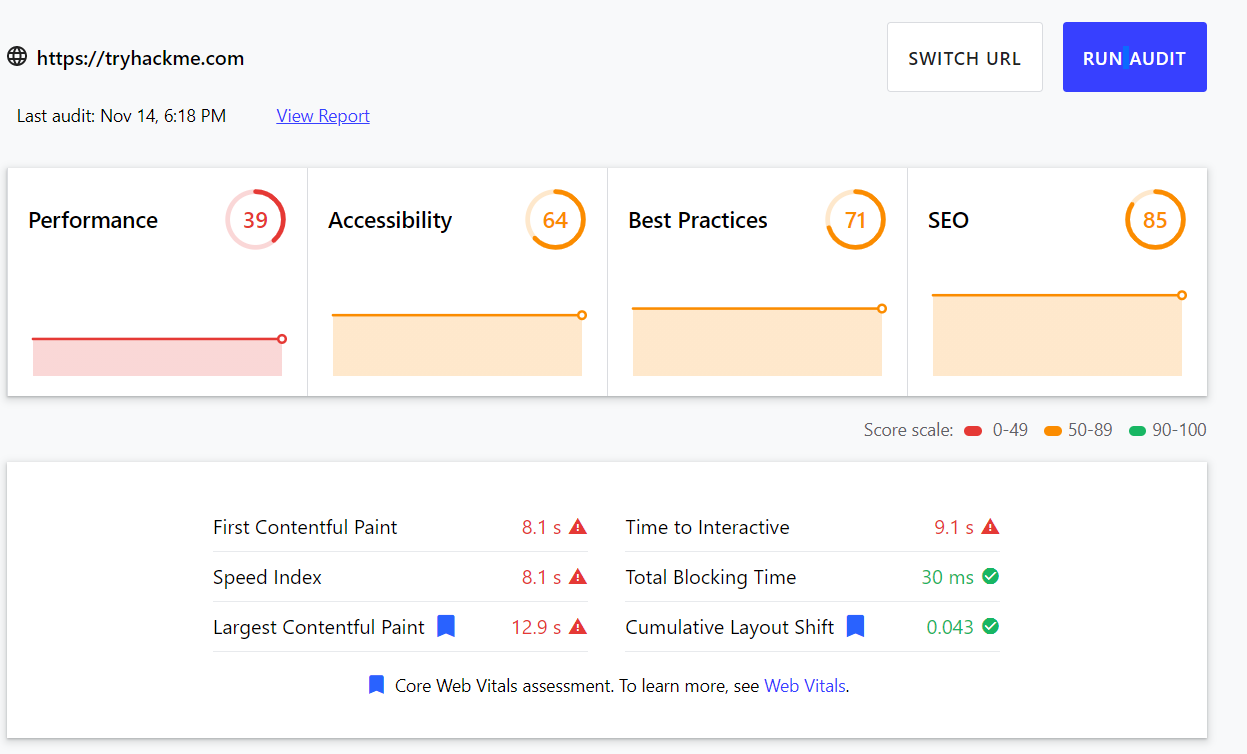Click the SEO trend chart endpoint marker
1247x754 pixels.
1182,295
